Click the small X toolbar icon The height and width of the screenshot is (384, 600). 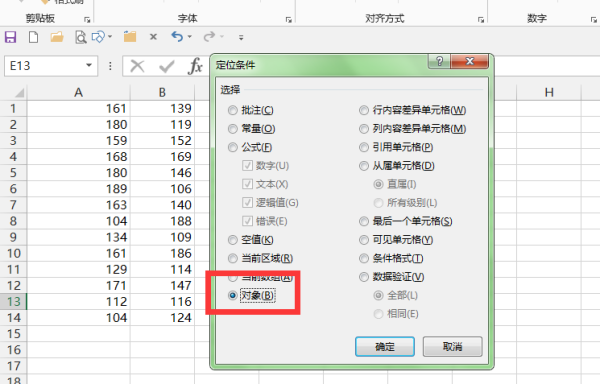(153, 37)
